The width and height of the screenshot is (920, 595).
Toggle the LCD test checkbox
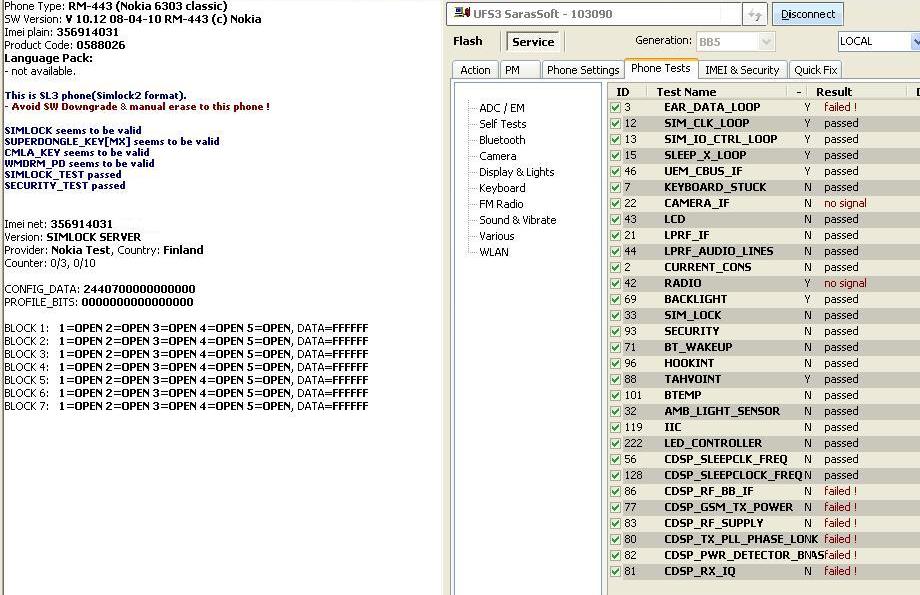[615, 219]
